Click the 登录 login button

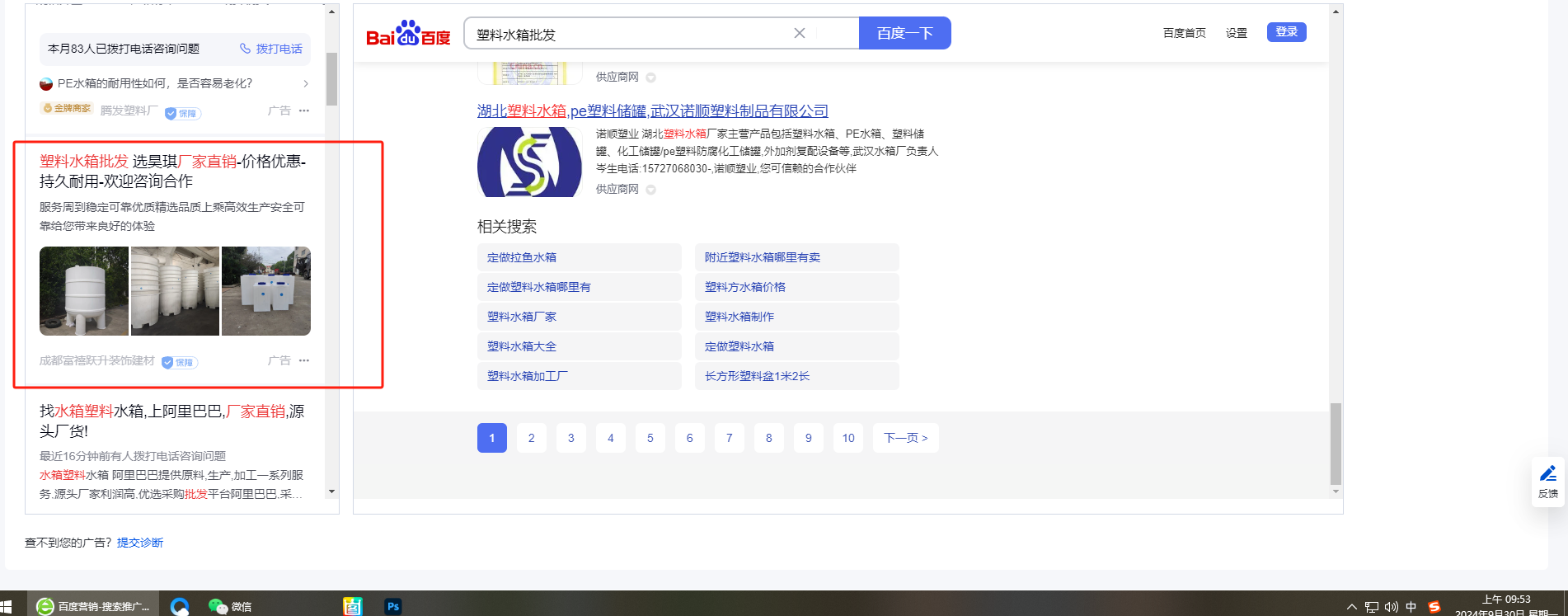pyautogui.click(x=1286, y=32)
